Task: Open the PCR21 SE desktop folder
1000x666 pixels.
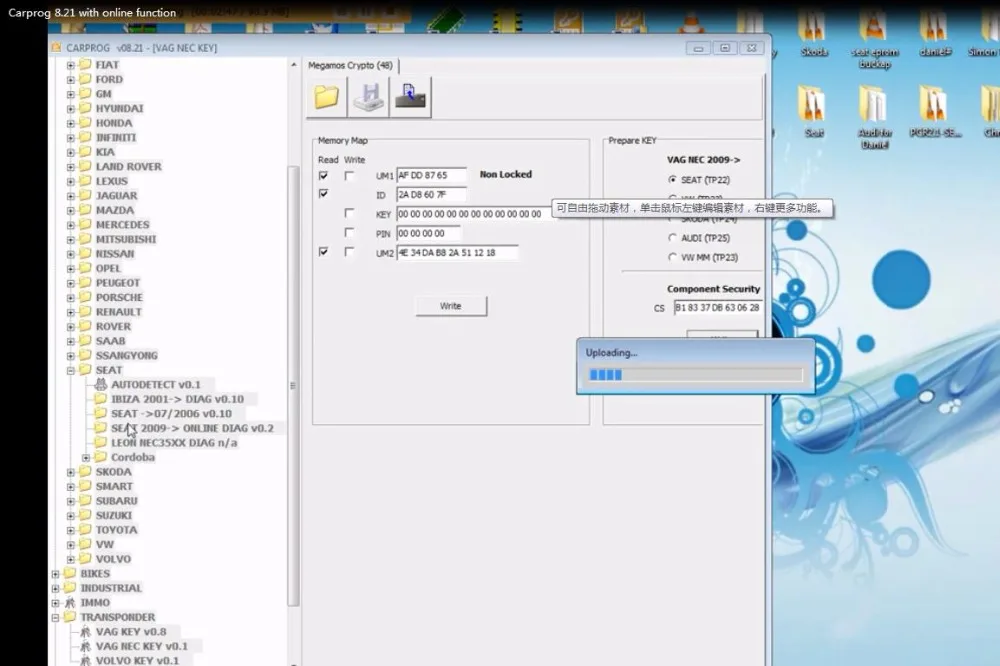Action: pyautogui.click(x=934, y=110)
